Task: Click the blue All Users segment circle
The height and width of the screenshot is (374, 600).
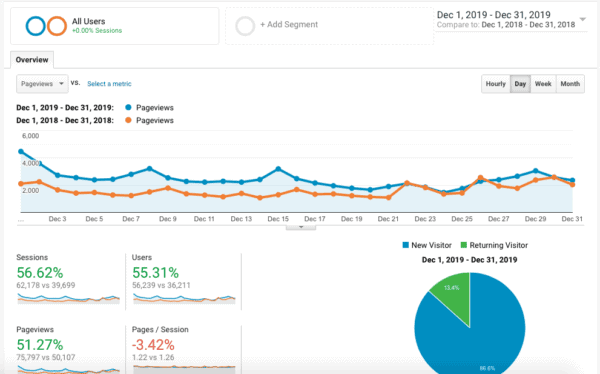Action: (x=35, y=26)
